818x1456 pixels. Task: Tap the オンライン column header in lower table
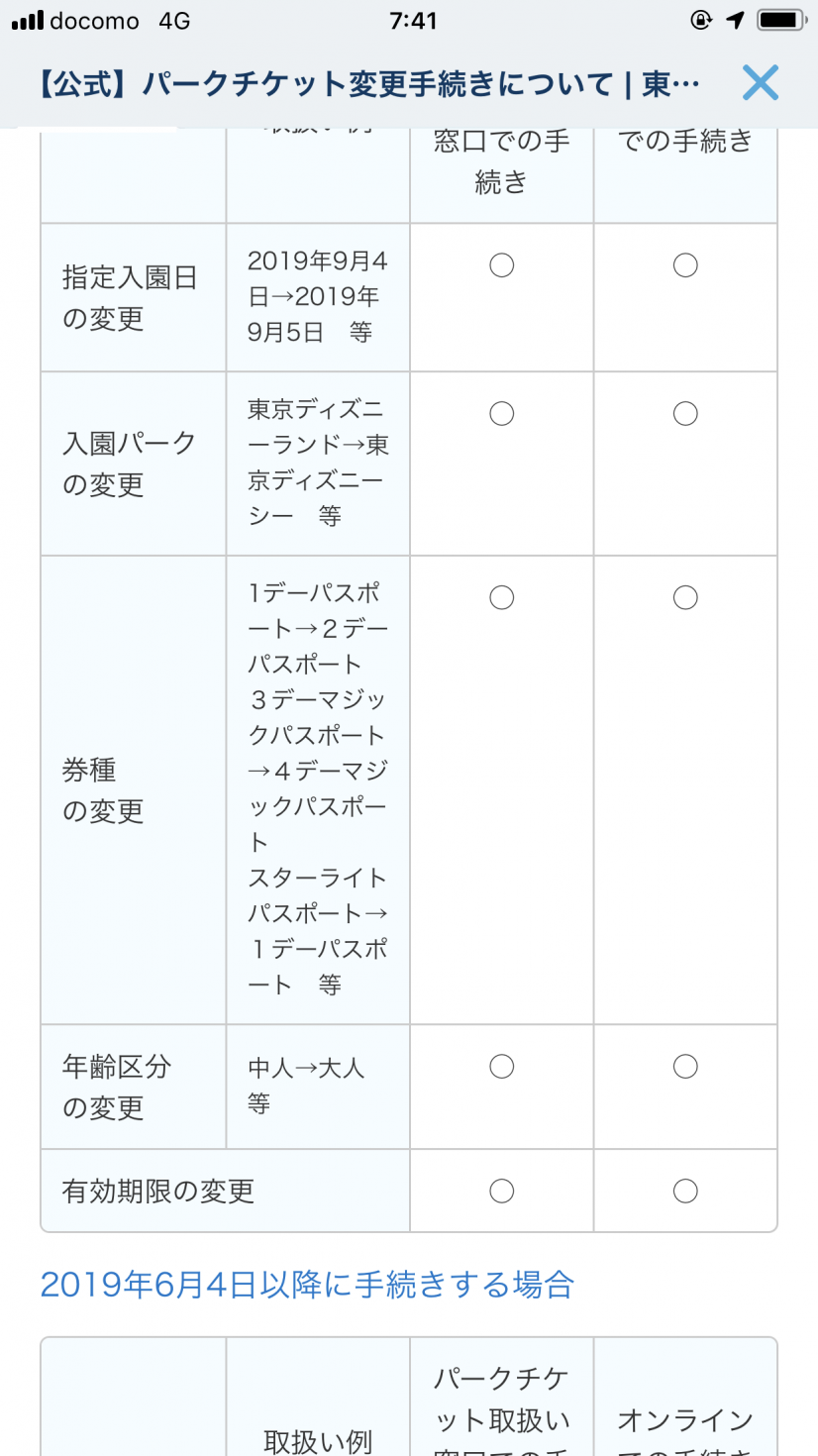pyautogui.click(x=685, y=1420)
